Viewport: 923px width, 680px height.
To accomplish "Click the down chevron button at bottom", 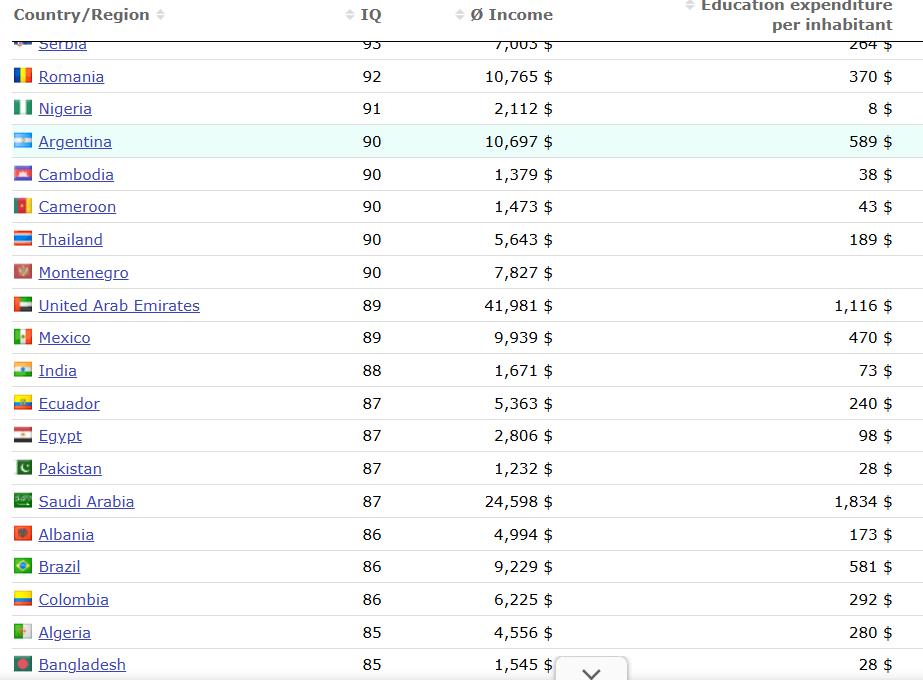I will [x=591, y=670].
